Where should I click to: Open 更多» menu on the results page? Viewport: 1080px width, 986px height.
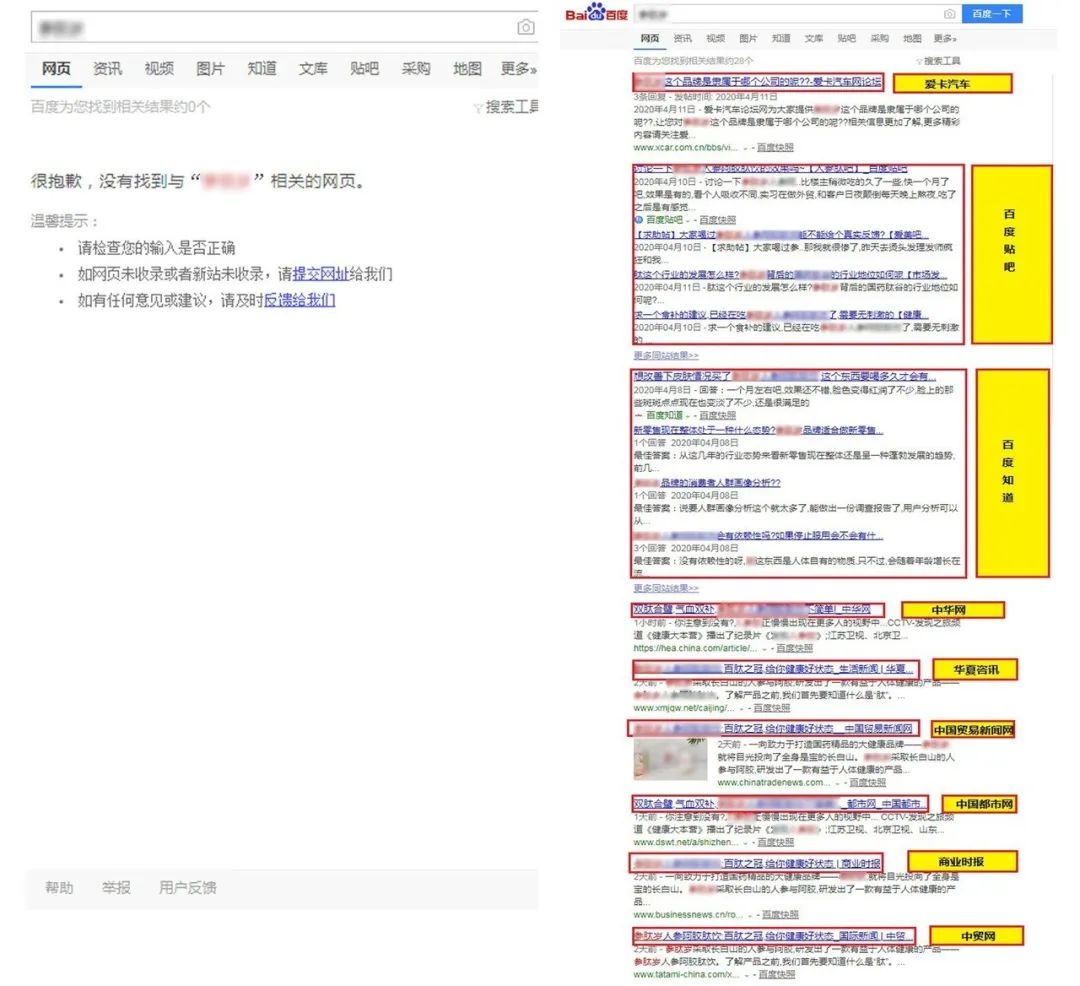click(945, 39)
